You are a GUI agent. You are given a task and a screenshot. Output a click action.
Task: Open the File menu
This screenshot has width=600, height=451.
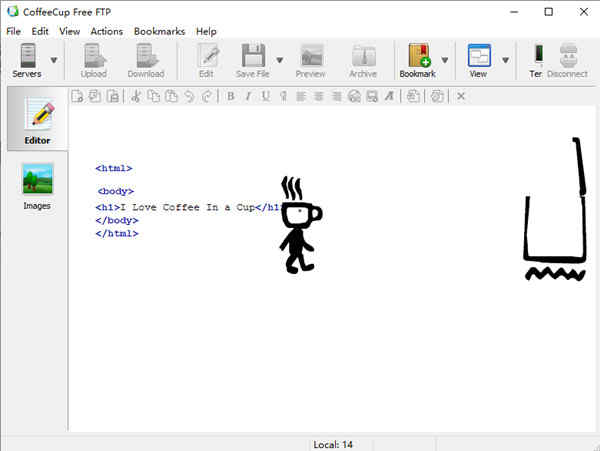(13, 31)
